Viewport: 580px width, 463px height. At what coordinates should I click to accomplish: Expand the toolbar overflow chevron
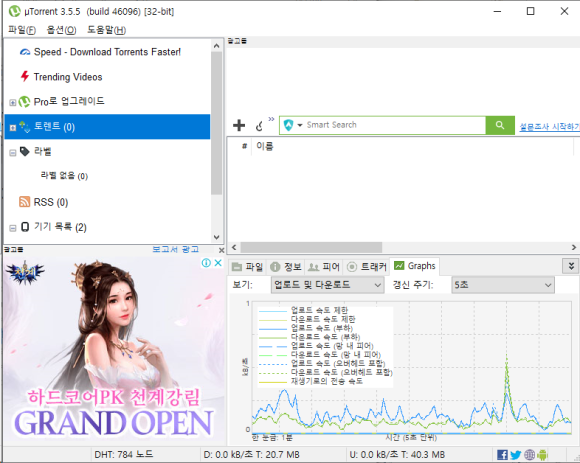(x=271, y=119)
